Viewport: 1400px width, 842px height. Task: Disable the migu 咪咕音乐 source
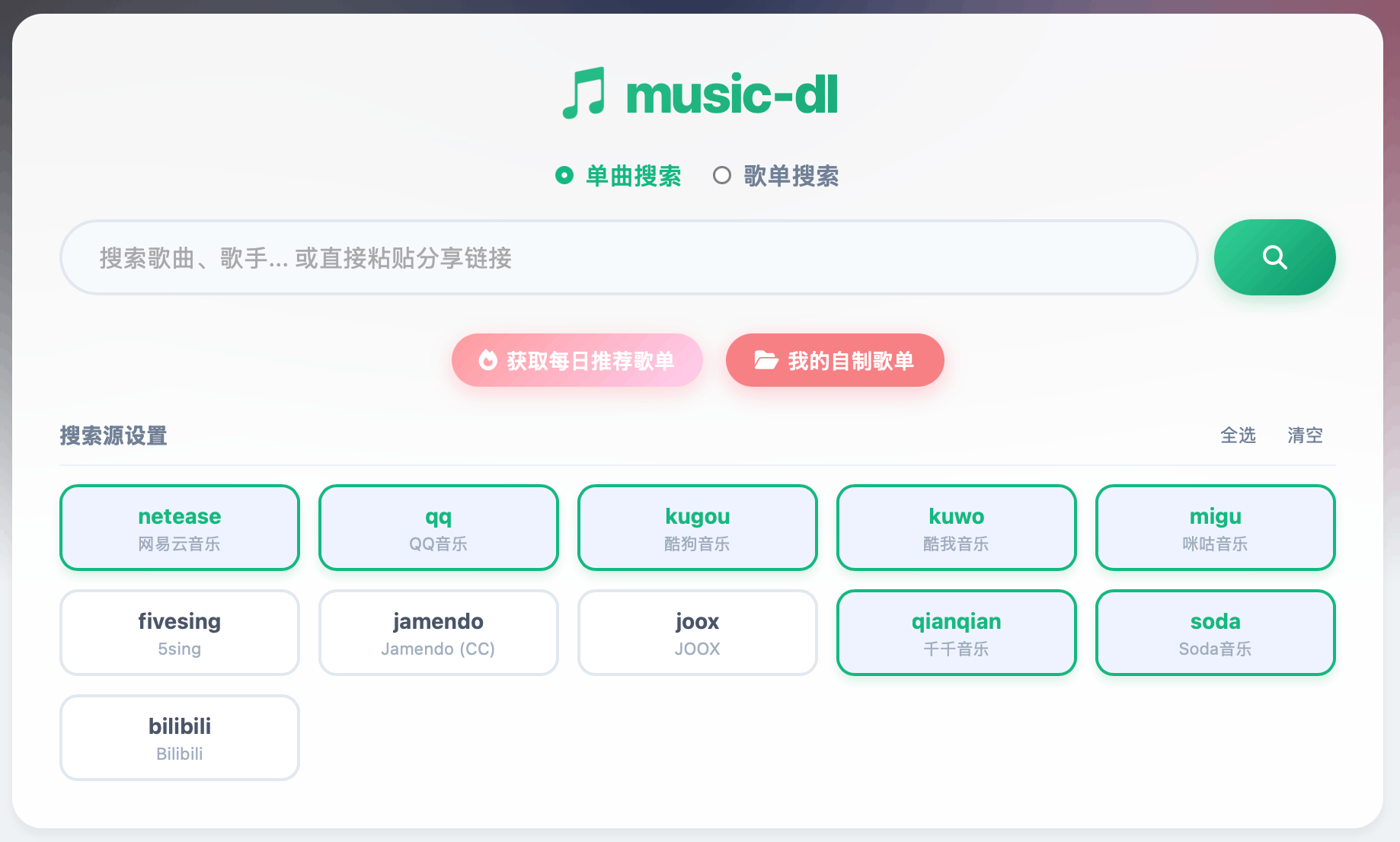point(1215,528)
